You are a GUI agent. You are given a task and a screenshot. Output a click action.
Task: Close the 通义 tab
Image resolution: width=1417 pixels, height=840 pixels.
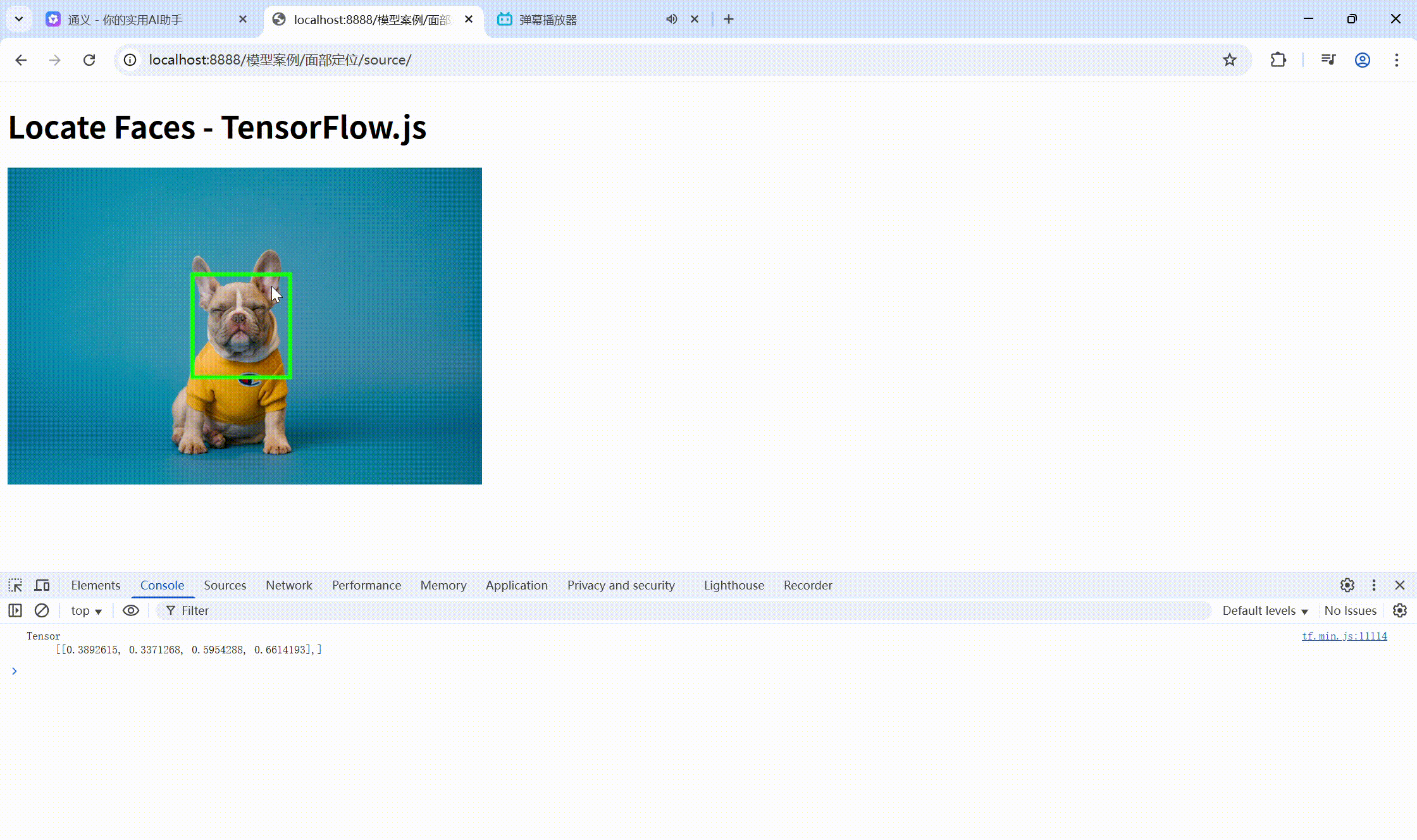click(x=243, y=20)
